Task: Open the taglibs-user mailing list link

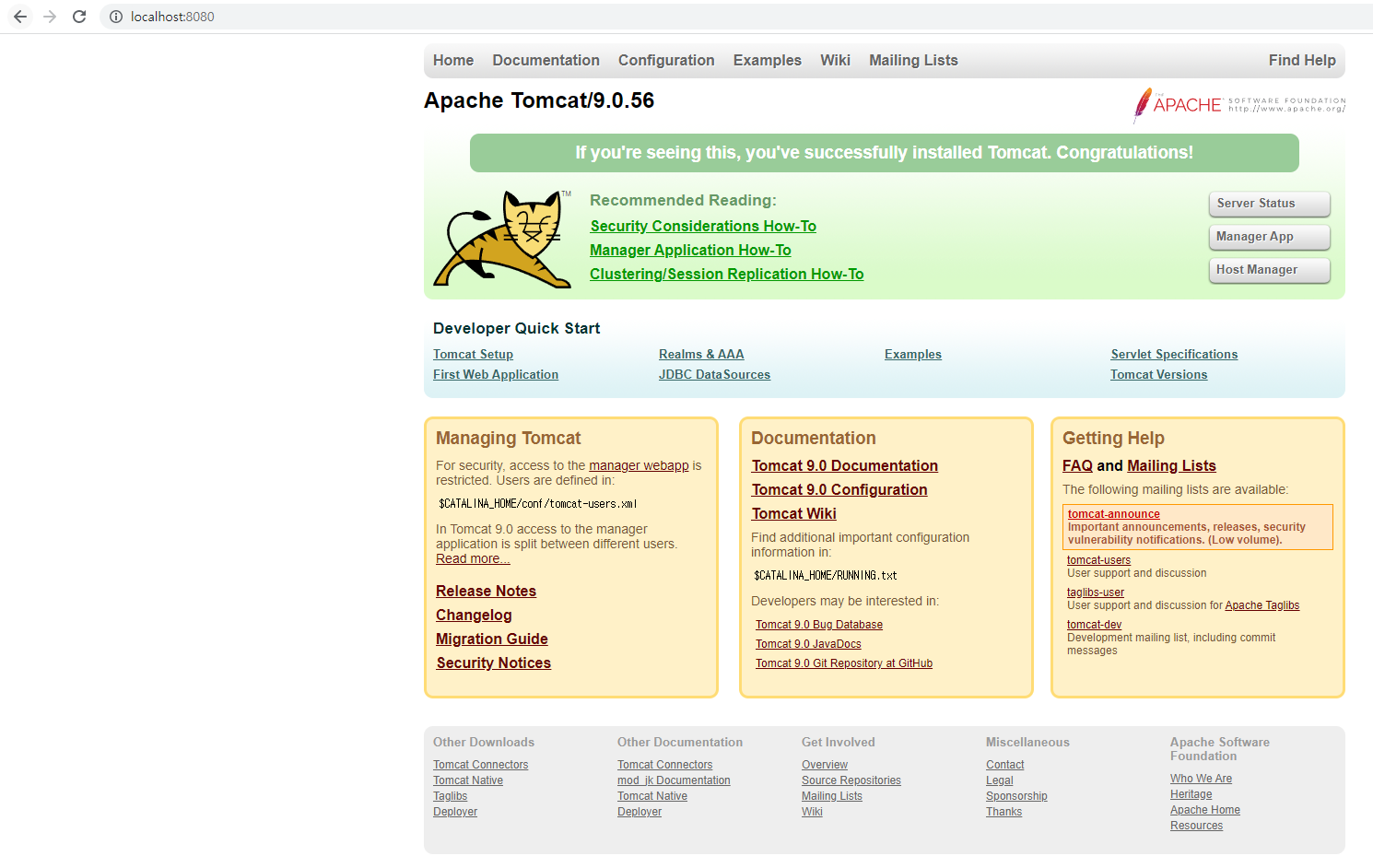Action: click(1096, 592)
